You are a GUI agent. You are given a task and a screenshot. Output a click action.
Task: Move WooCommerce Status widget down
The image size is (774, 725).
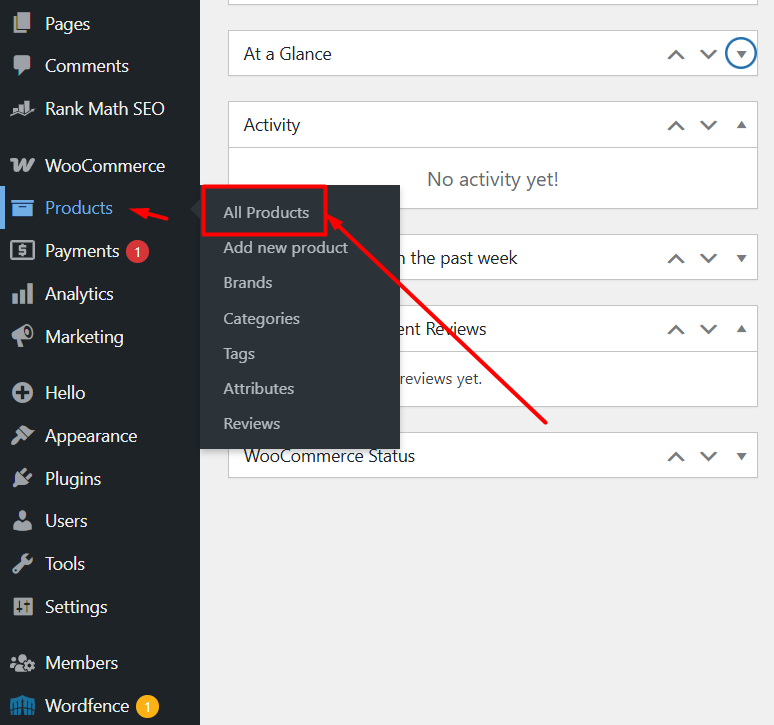pos(708,456)
